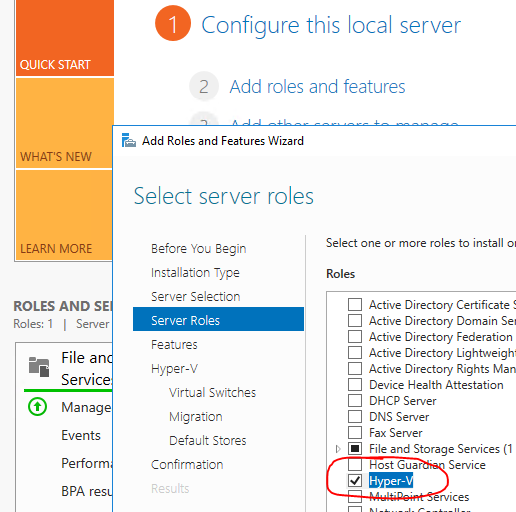The width and height of the screenshot is (516, 512).
Task: Open Events in File Services tile
Action: [81, 435]
